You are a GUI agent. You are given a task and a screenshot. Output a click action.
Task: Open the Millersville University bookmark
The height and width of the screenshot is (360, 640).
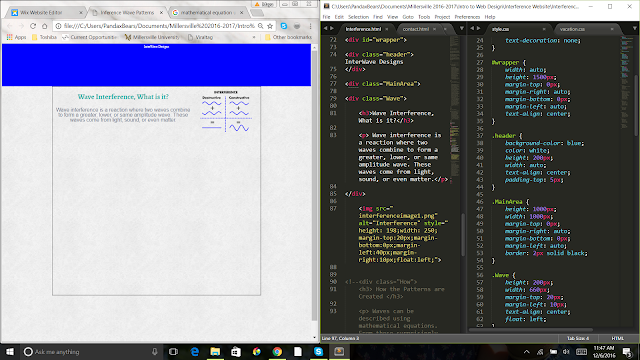pos(152,37)
